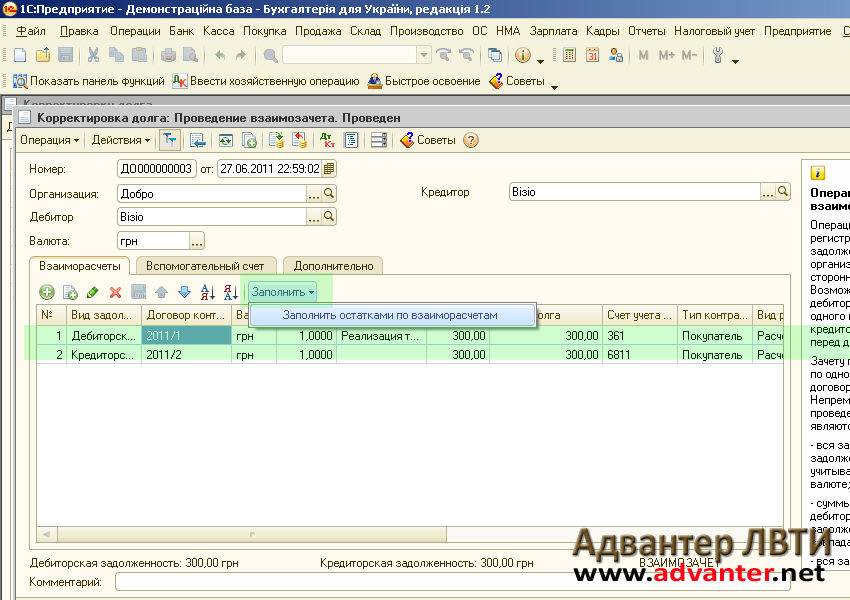Screen dimensions: 850x600
Task: Open the Зарплата menu
Action: point(553,31)
